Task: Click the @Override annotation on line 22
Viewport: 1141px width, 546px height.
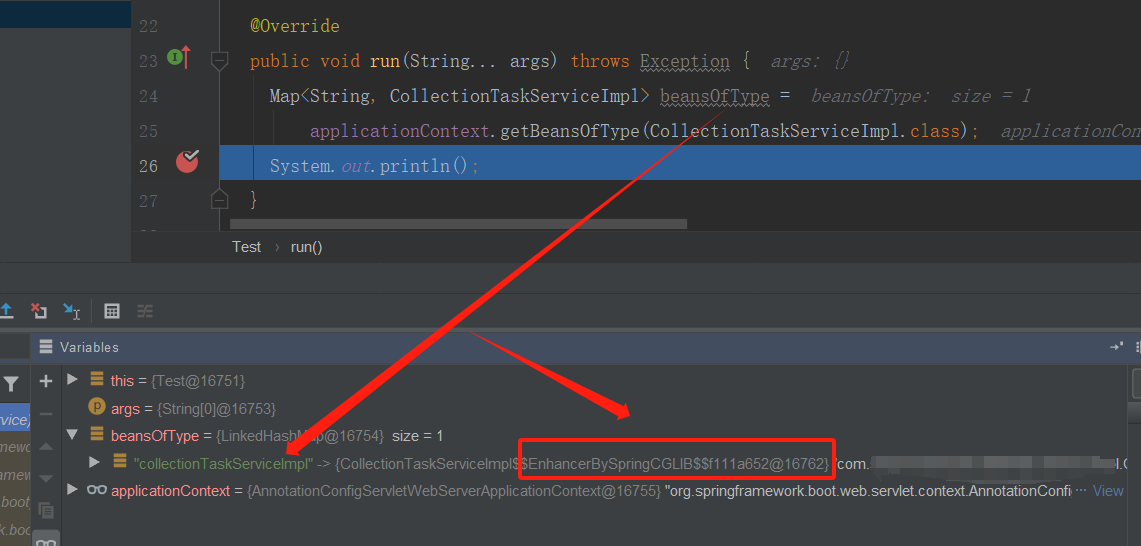Action: [295, 26]
